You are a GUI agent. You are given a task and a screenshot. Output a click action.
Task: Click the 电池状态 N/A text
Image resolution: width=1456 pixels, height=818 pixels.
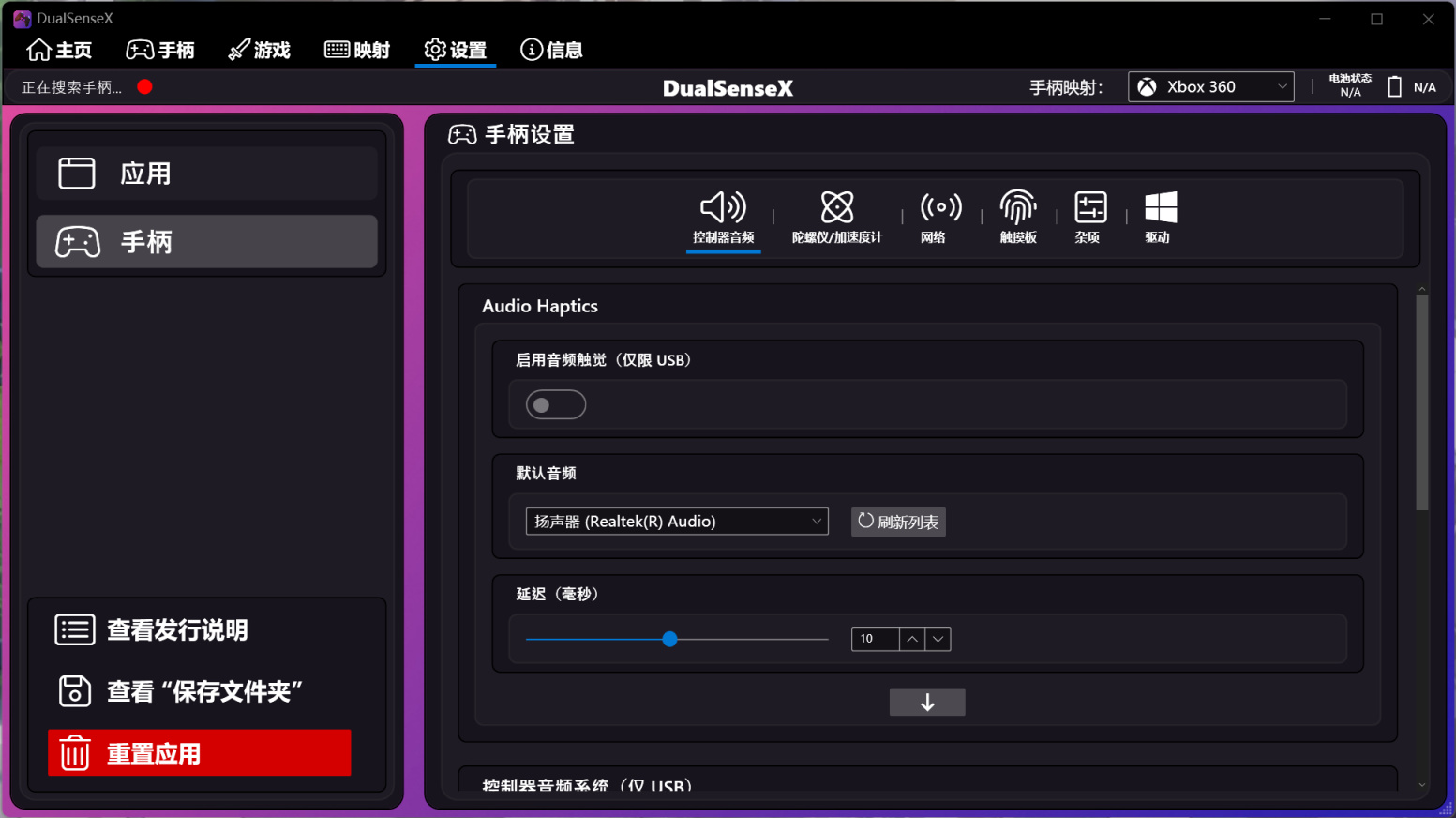tap(1350, 85)
